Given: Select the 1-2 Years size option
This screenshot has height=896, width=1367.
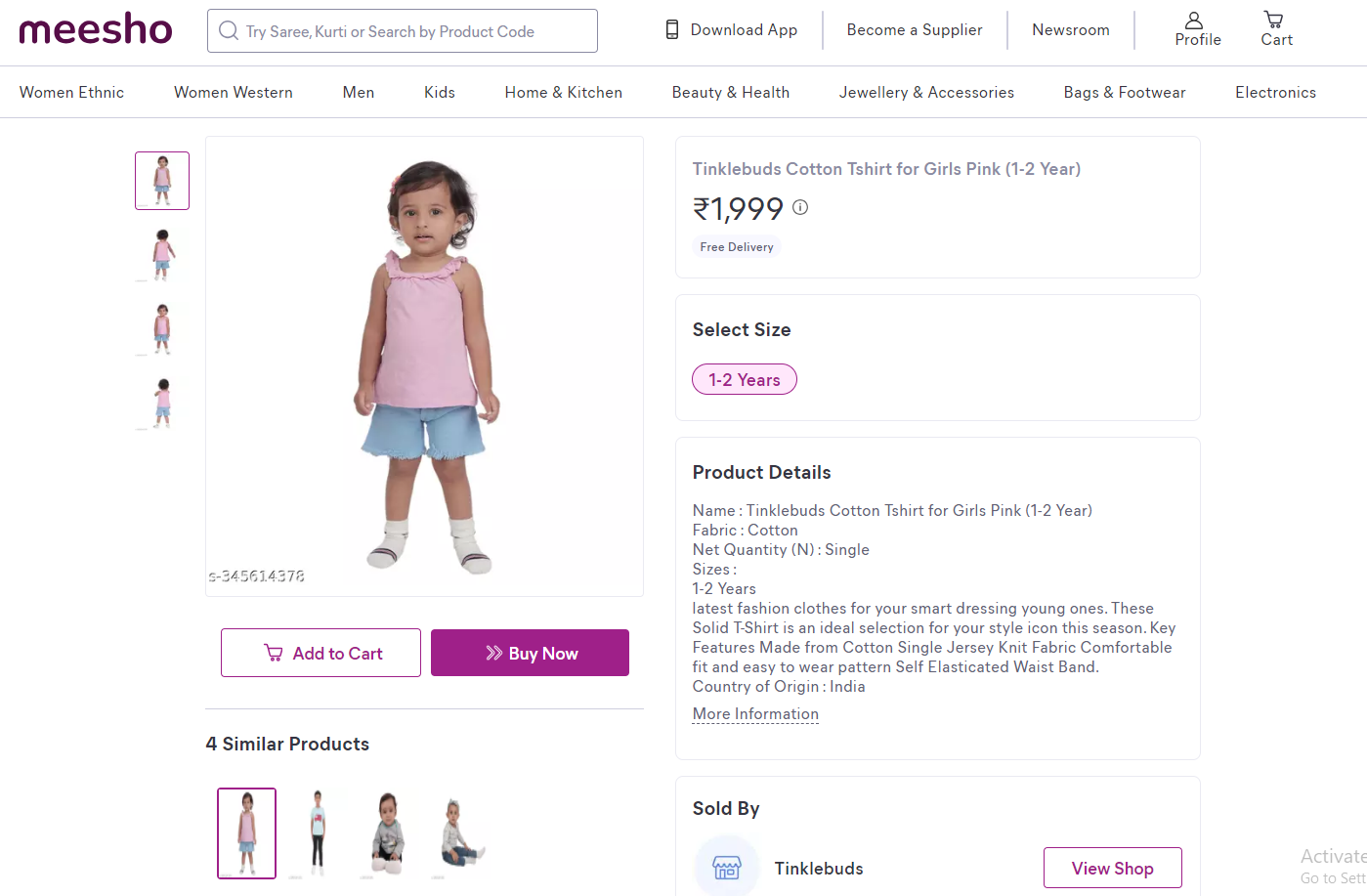Looking at the screenshot, I should (x=745, y=380).
